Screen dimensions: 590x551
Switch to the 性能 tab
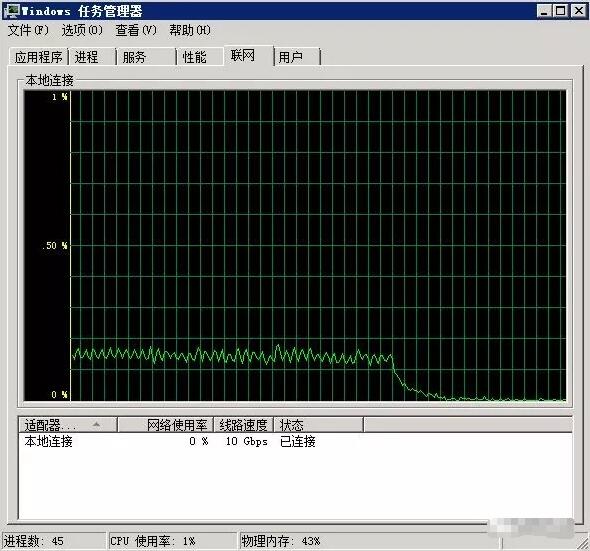[201, 57]
